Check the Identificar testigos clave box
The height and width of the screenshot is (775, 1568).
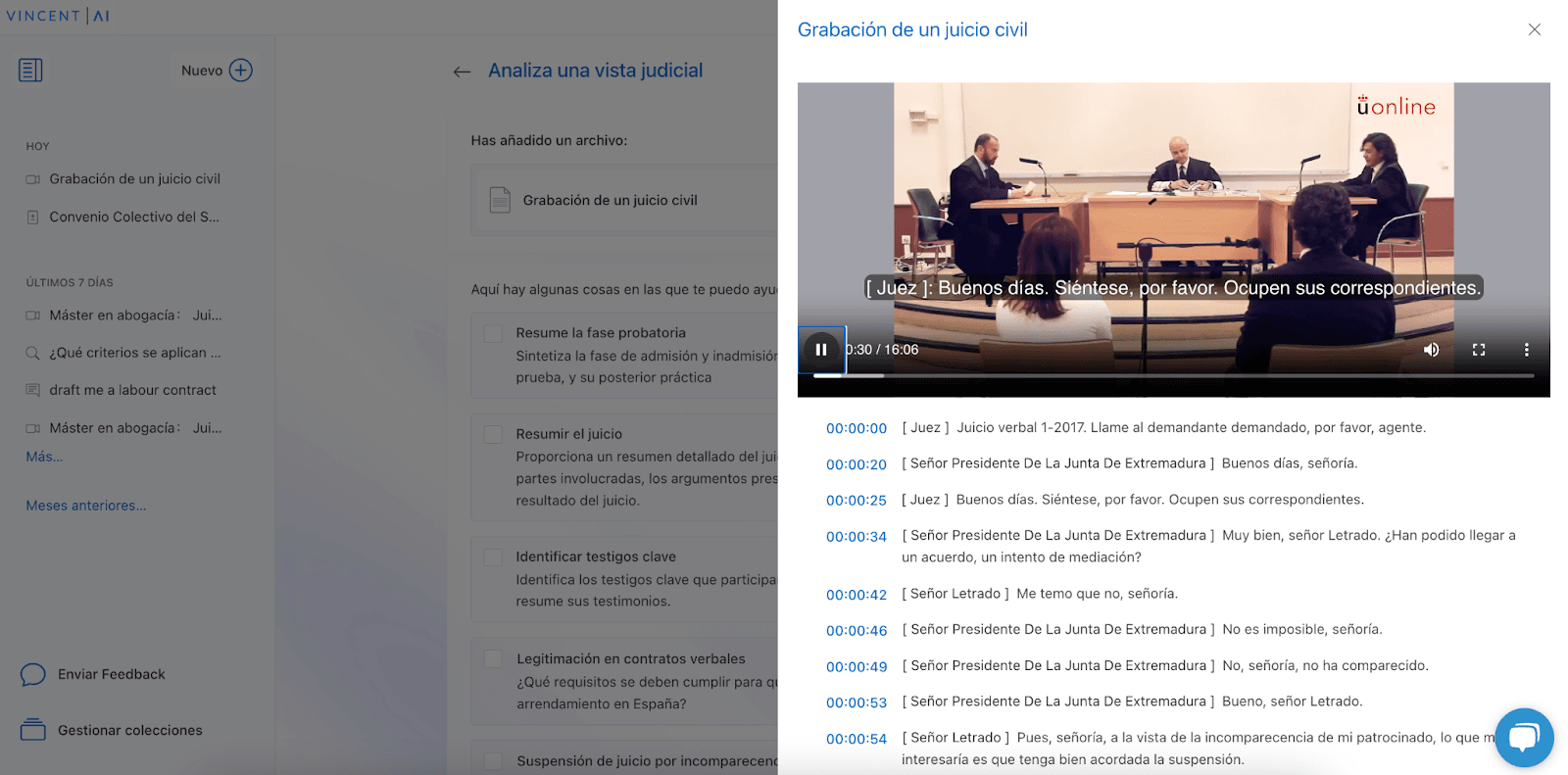click(x=494, y=557)
